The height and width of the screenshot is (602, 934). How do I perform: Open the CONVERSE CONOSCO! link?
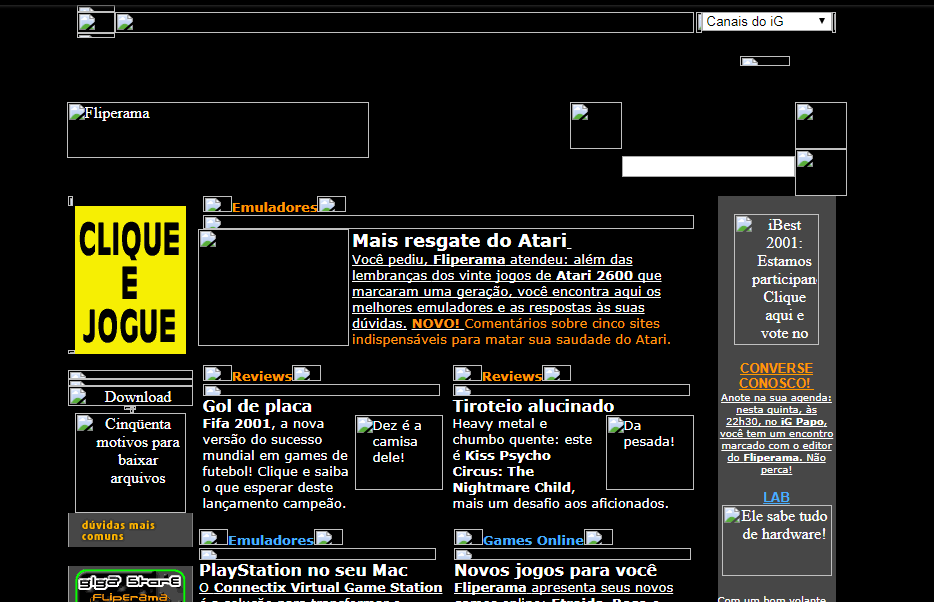pos(776,376)
